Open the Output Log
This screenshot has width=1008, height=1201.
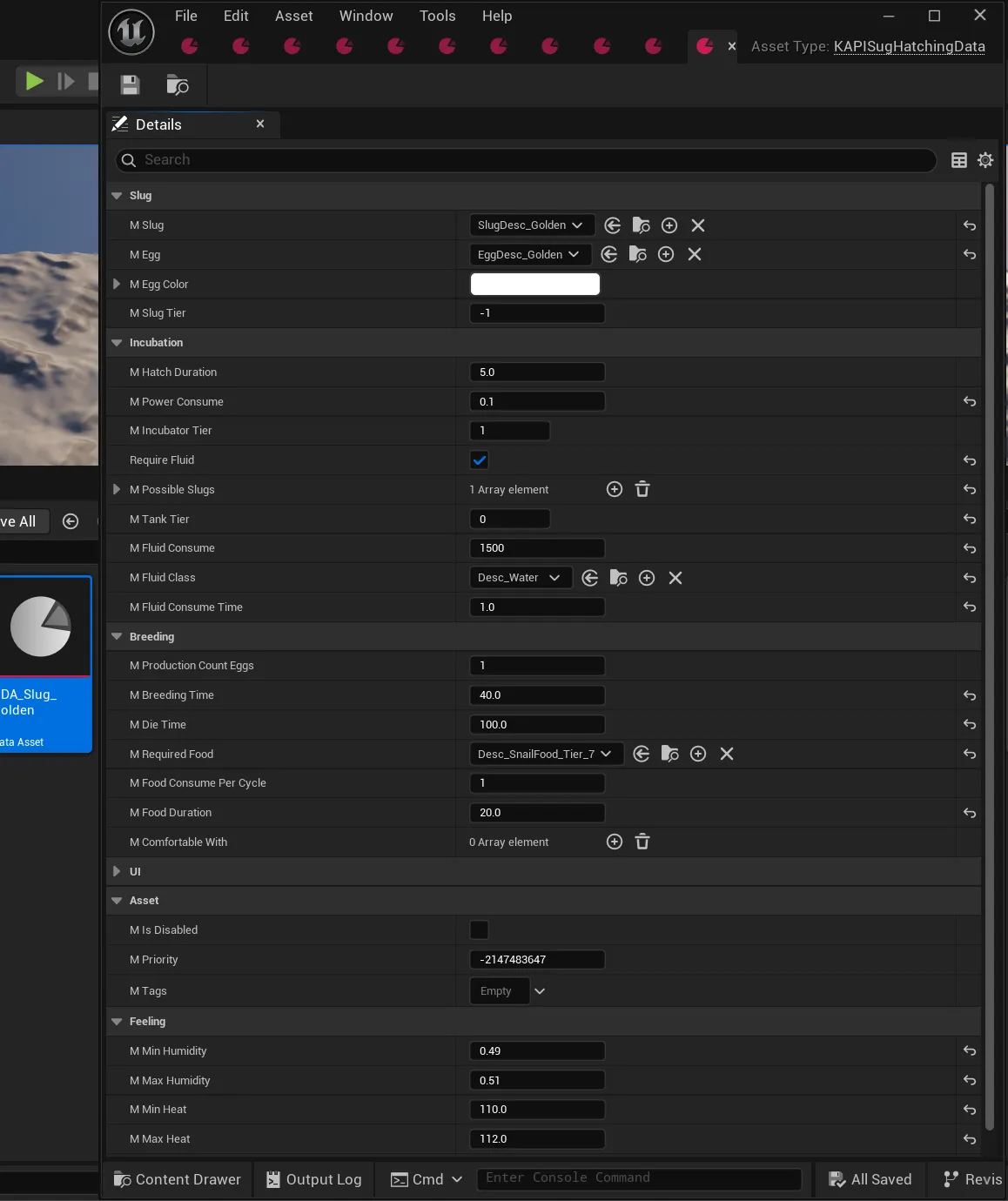[314, 1179]
